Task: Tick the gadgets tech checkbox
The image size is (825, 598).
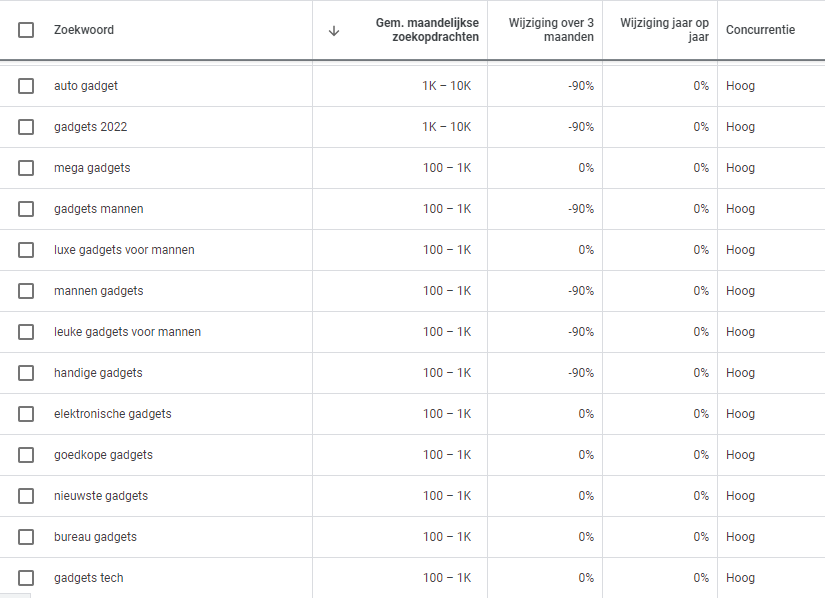Action: (x=26, y=578)
